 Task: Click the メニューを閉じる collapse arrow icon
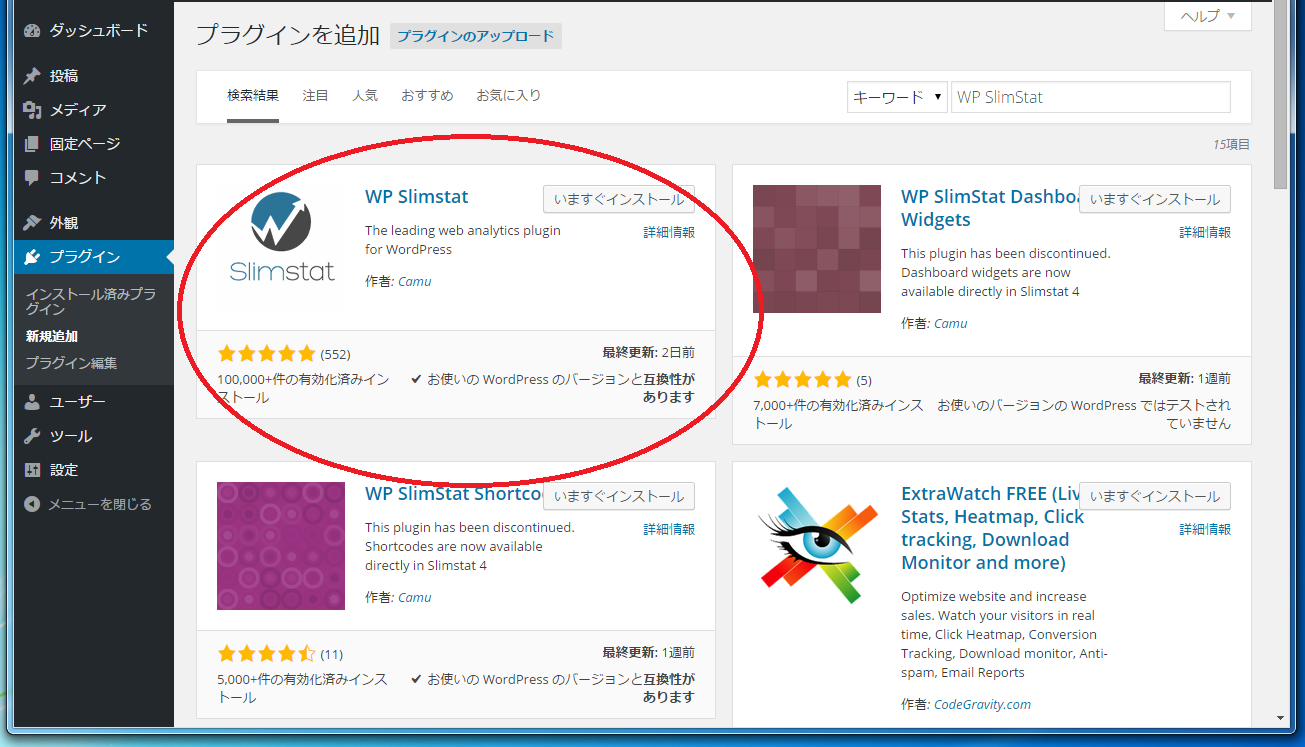point(32,504)
